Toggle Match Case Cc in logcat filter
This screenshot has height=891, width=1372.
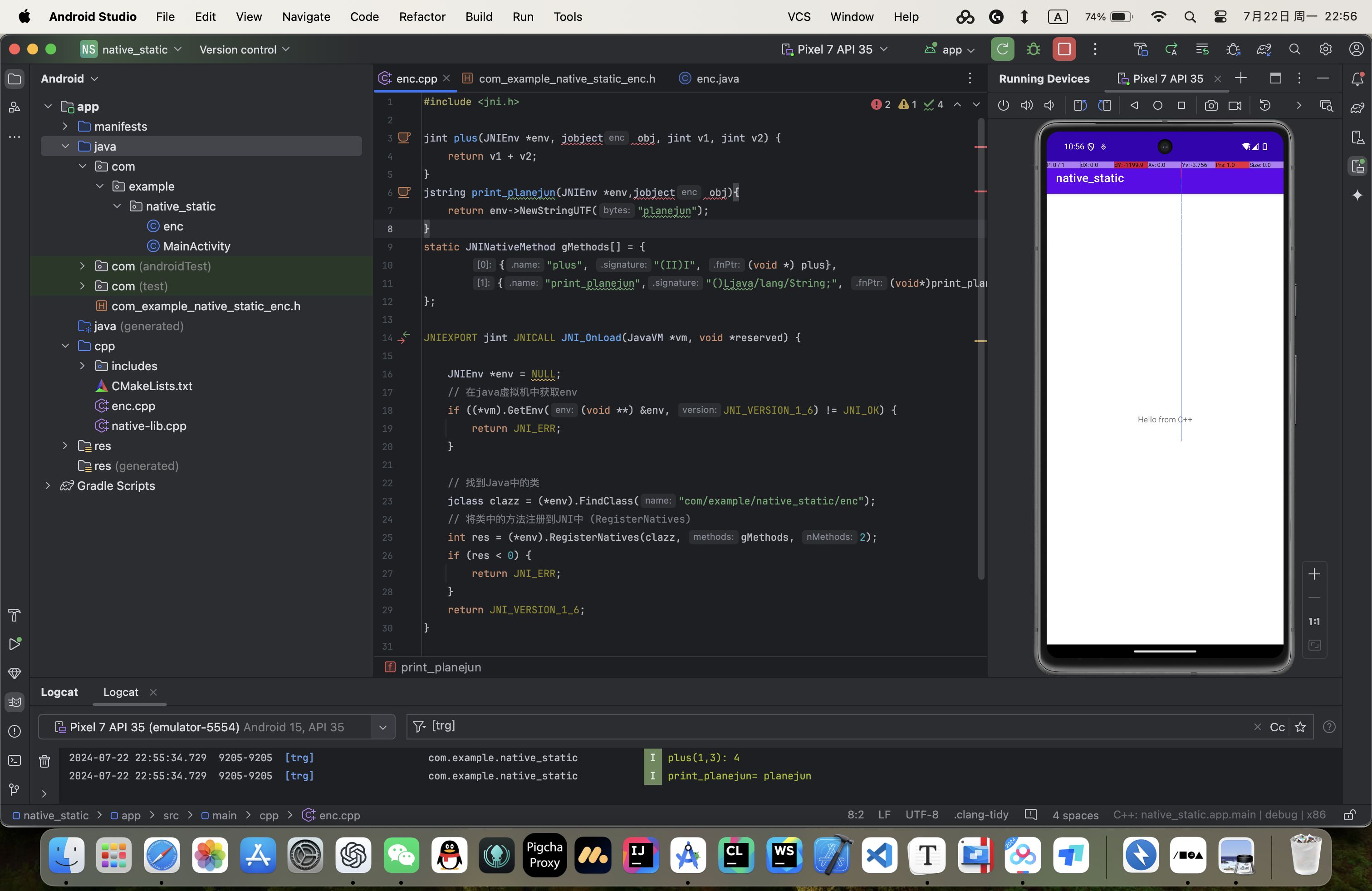[1277, 727]
